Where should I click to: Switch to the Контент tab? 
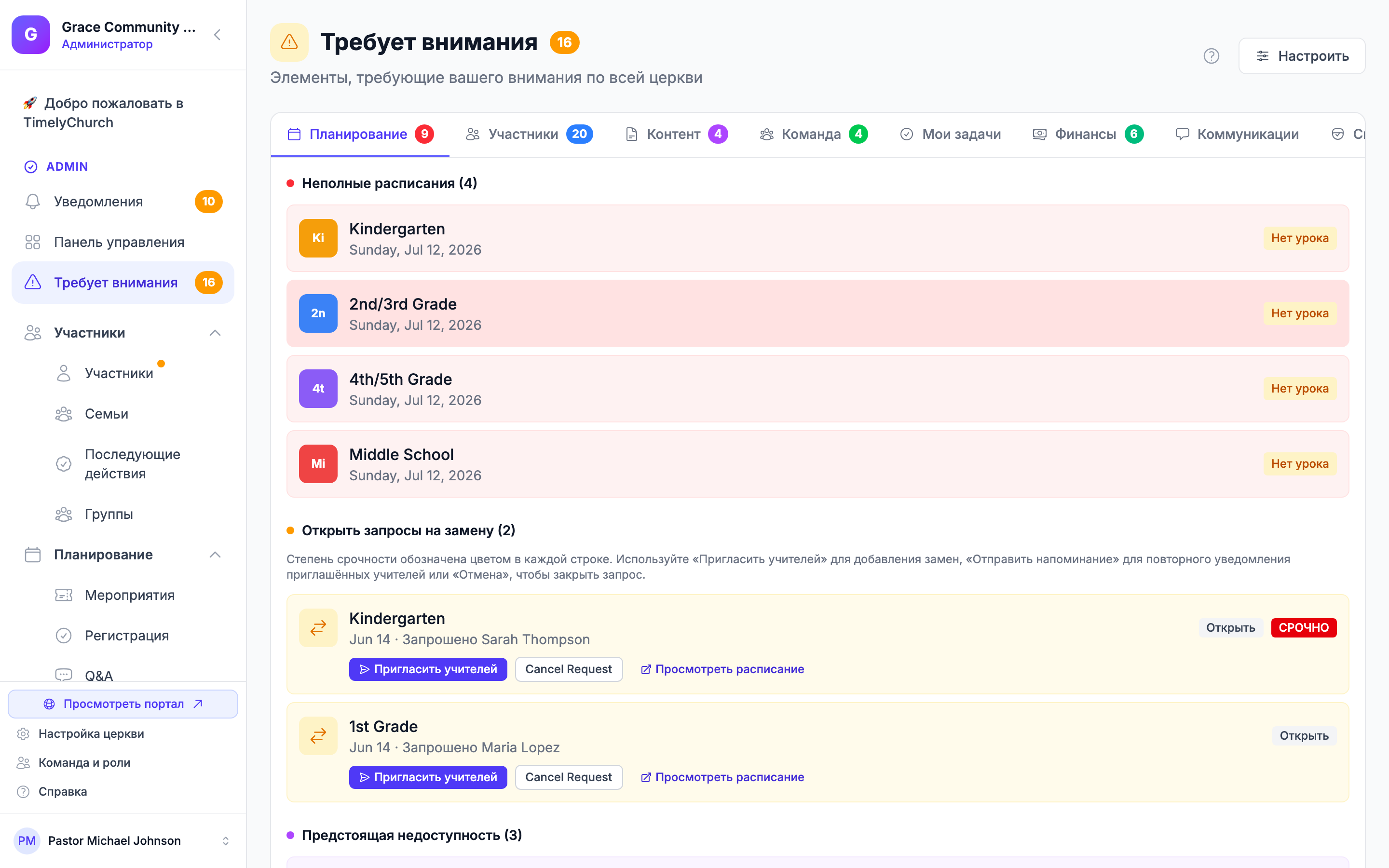click(676, 135)
